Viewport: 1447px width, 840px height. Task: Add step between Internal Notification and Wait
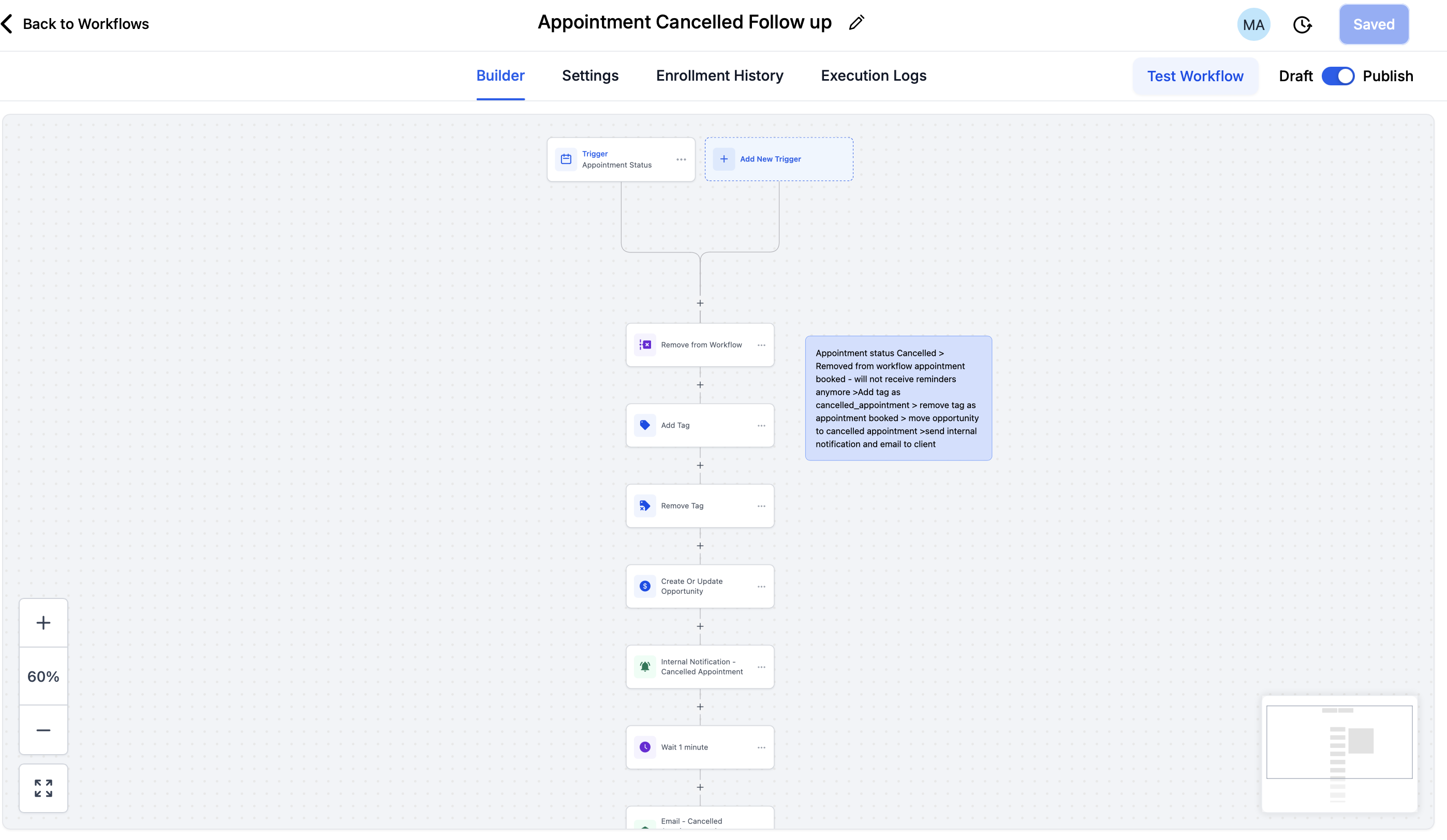[x=700, y=707]
